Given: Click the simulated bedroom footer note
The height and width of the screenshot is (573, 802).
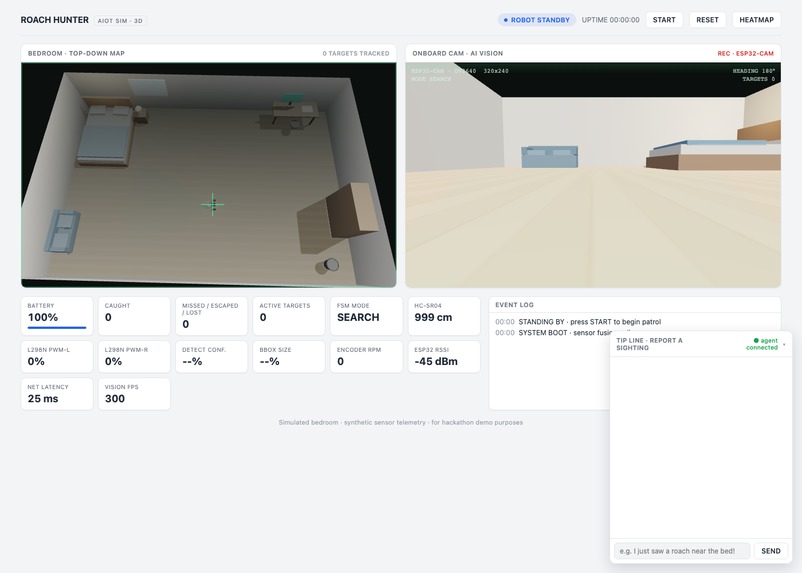Looking at the screenshot, I should click(400, 423).
